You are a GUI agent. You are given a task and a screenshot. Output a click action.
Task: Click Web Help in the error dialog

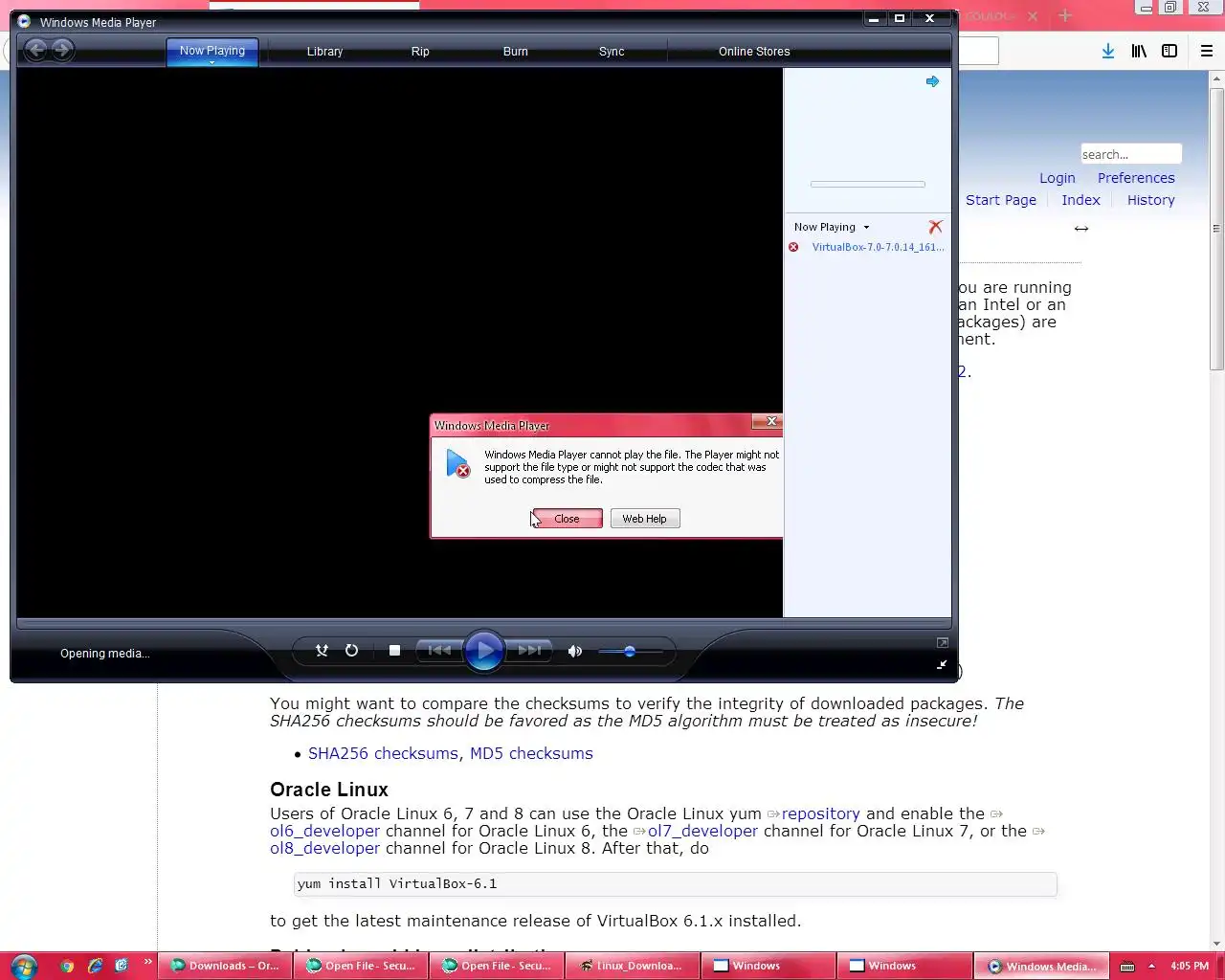pos(645,519)
